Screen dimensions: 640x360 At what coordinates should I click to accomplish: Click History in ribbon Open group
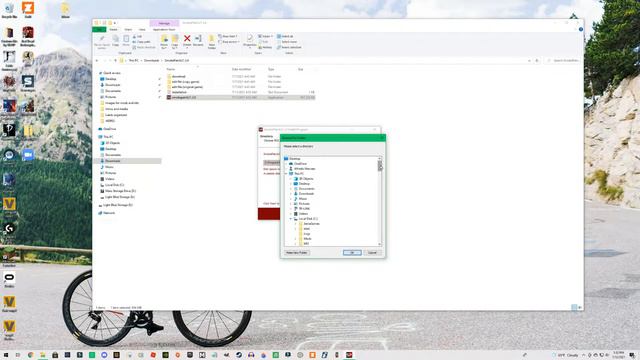click(265, 47)
